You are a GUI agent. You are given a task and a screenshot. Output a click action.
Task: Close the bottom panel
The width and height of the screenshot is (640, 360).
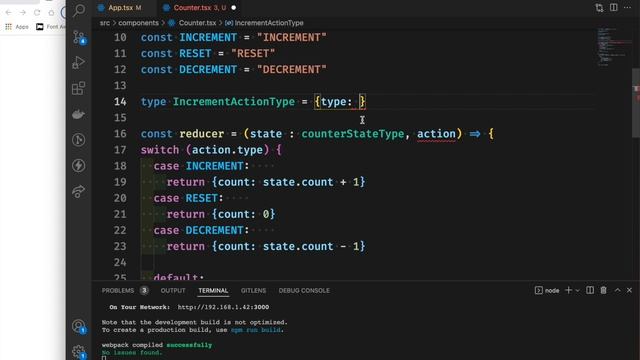coord(629,290)
